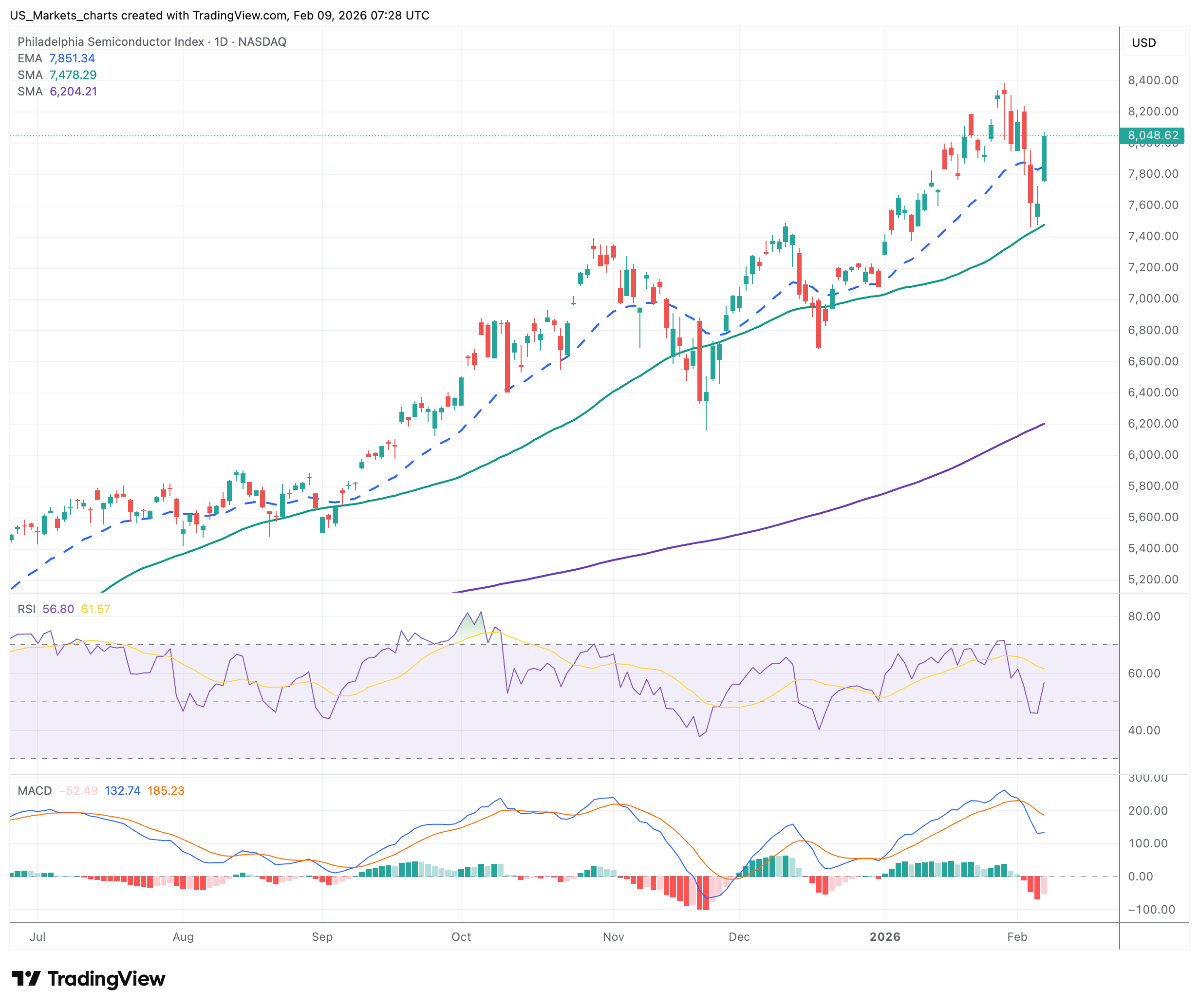Select the USD currency label

tap(1143, 43)
